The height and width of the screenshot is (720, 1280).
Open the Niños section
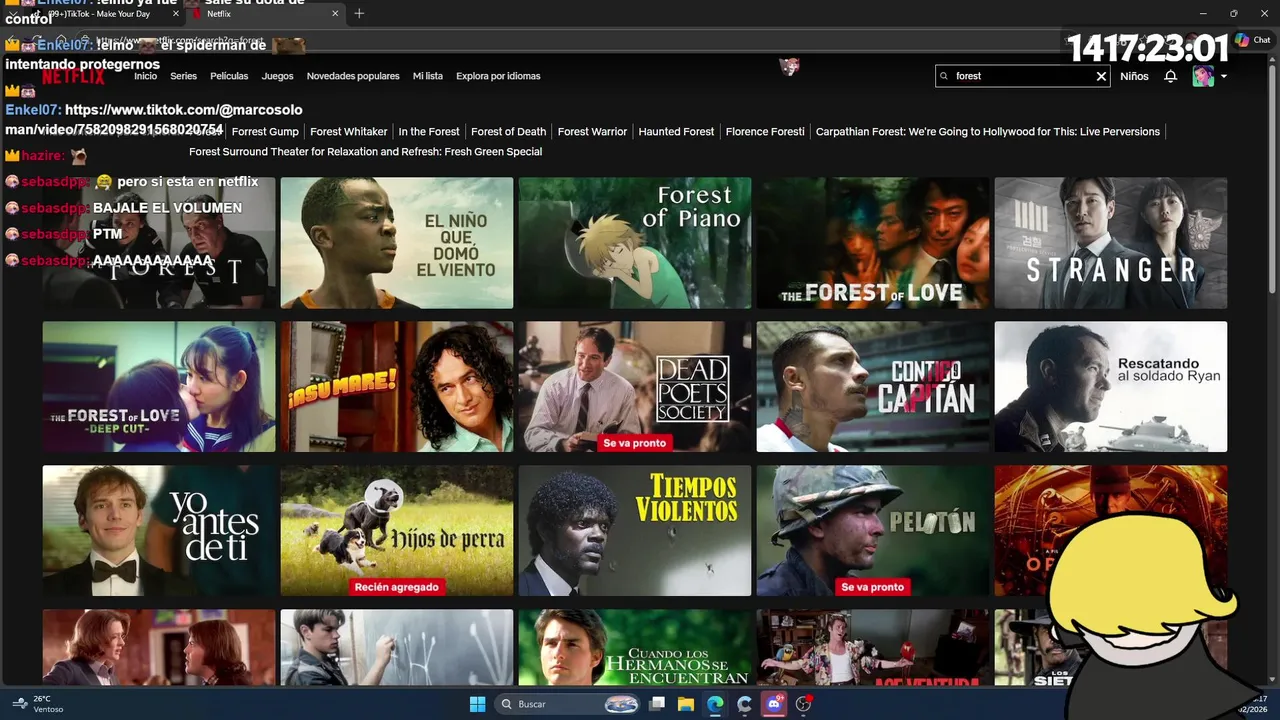[1134, 76]
